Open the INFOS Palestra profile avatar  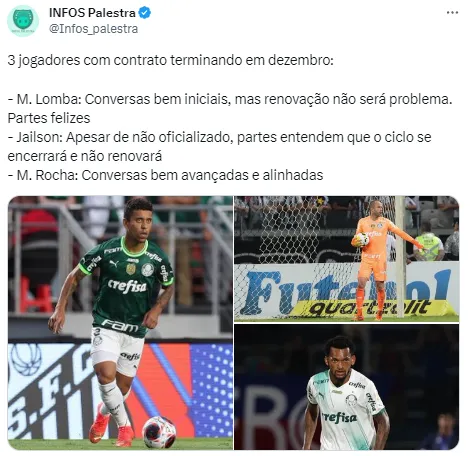pos(23,21)
